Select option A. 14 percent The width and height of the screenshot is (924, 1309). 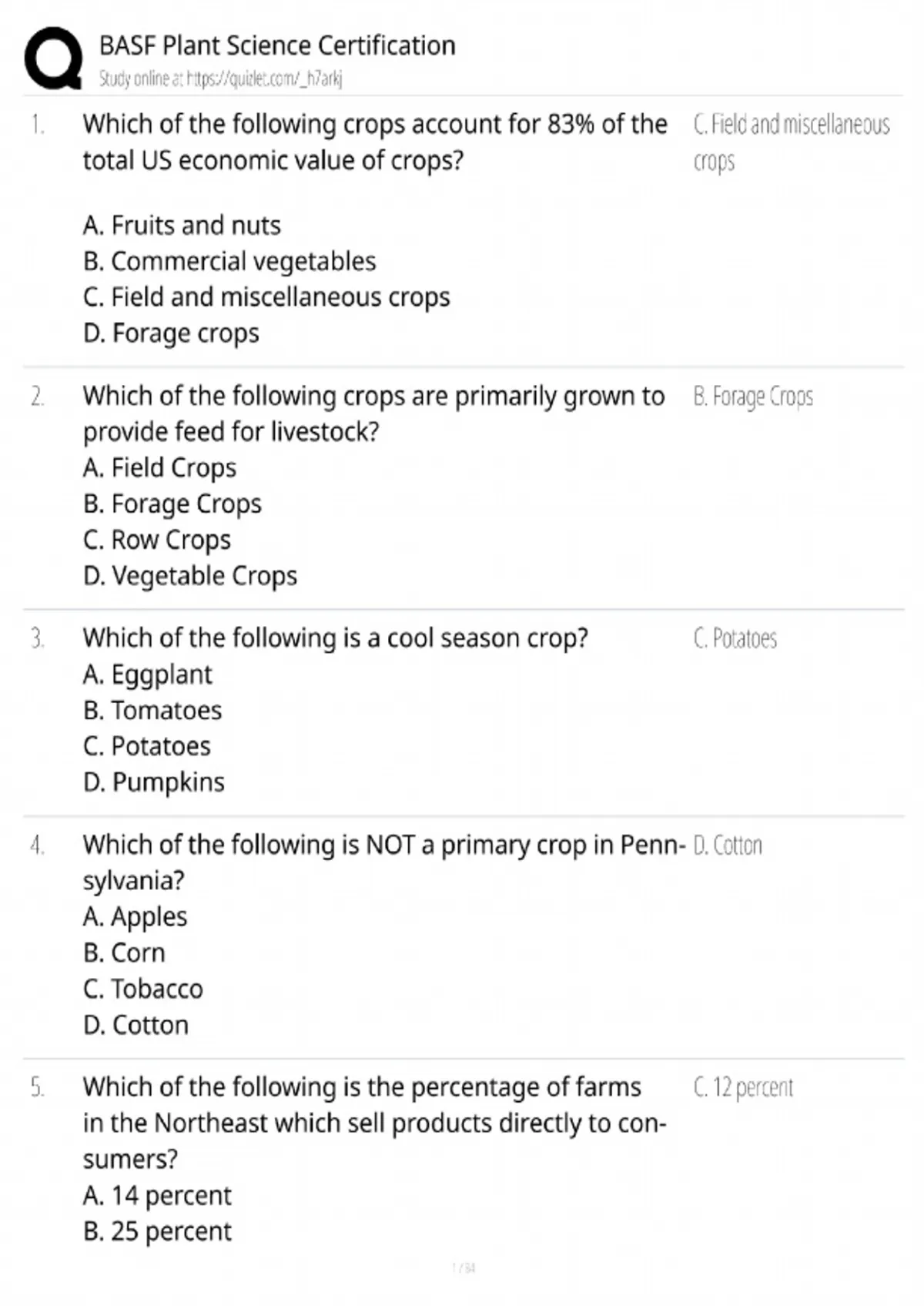pos(157,1196)
